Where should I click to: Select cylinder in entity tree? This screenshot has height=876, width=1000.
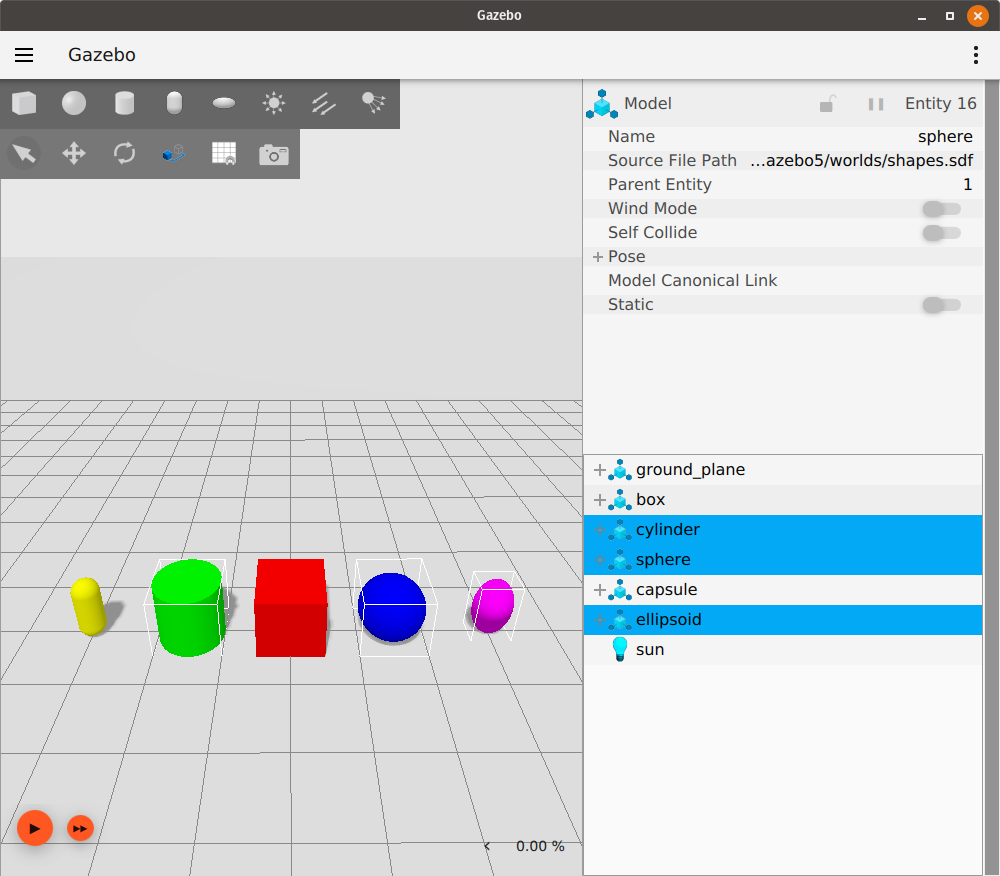783,530
